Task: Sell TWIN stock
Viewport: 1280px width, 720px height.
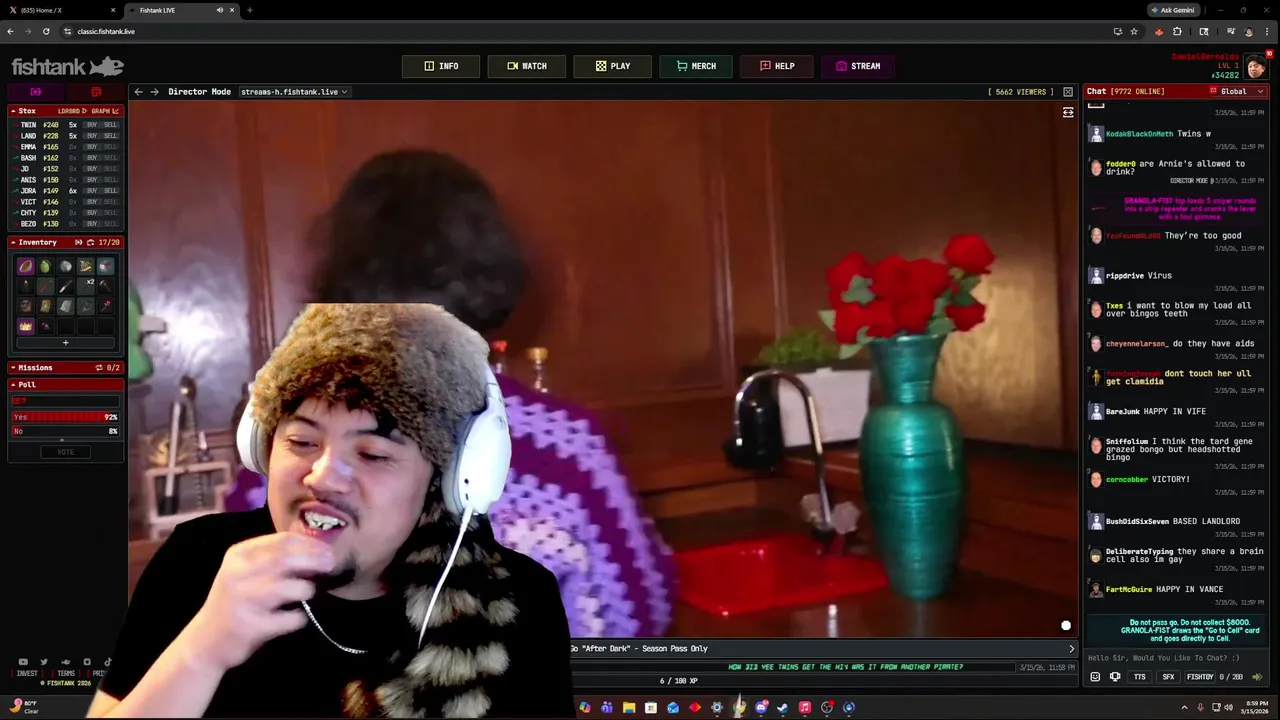Action: click(x=110, y=125)
